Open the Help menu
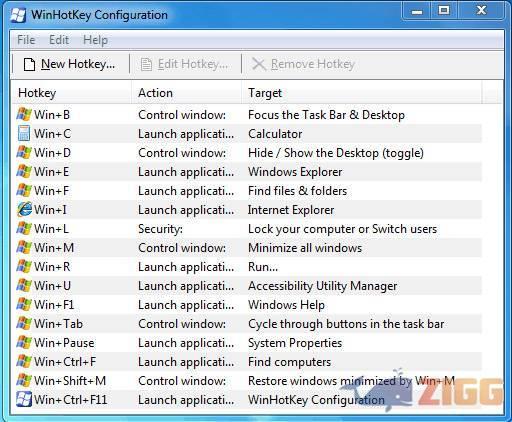Screen dimensions: 512x422 (x=95, y=40)
